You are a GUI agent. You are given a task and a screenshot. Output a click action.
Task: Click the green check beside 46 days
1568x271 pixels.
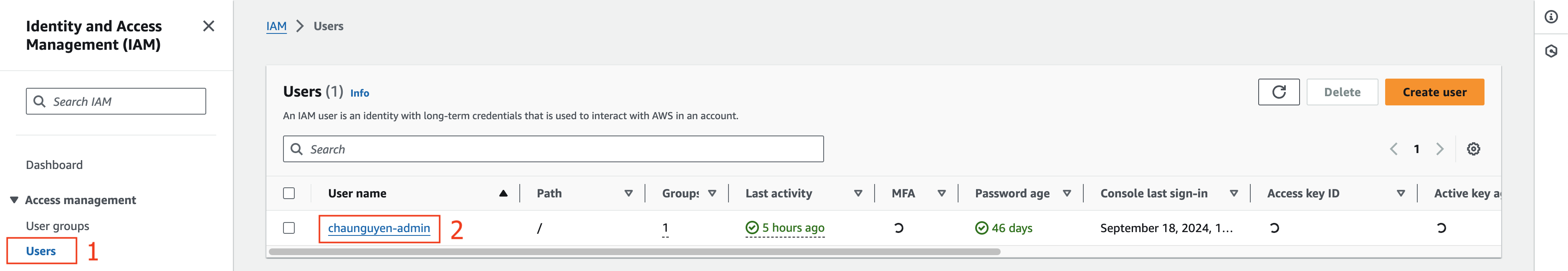pos(982,228)
